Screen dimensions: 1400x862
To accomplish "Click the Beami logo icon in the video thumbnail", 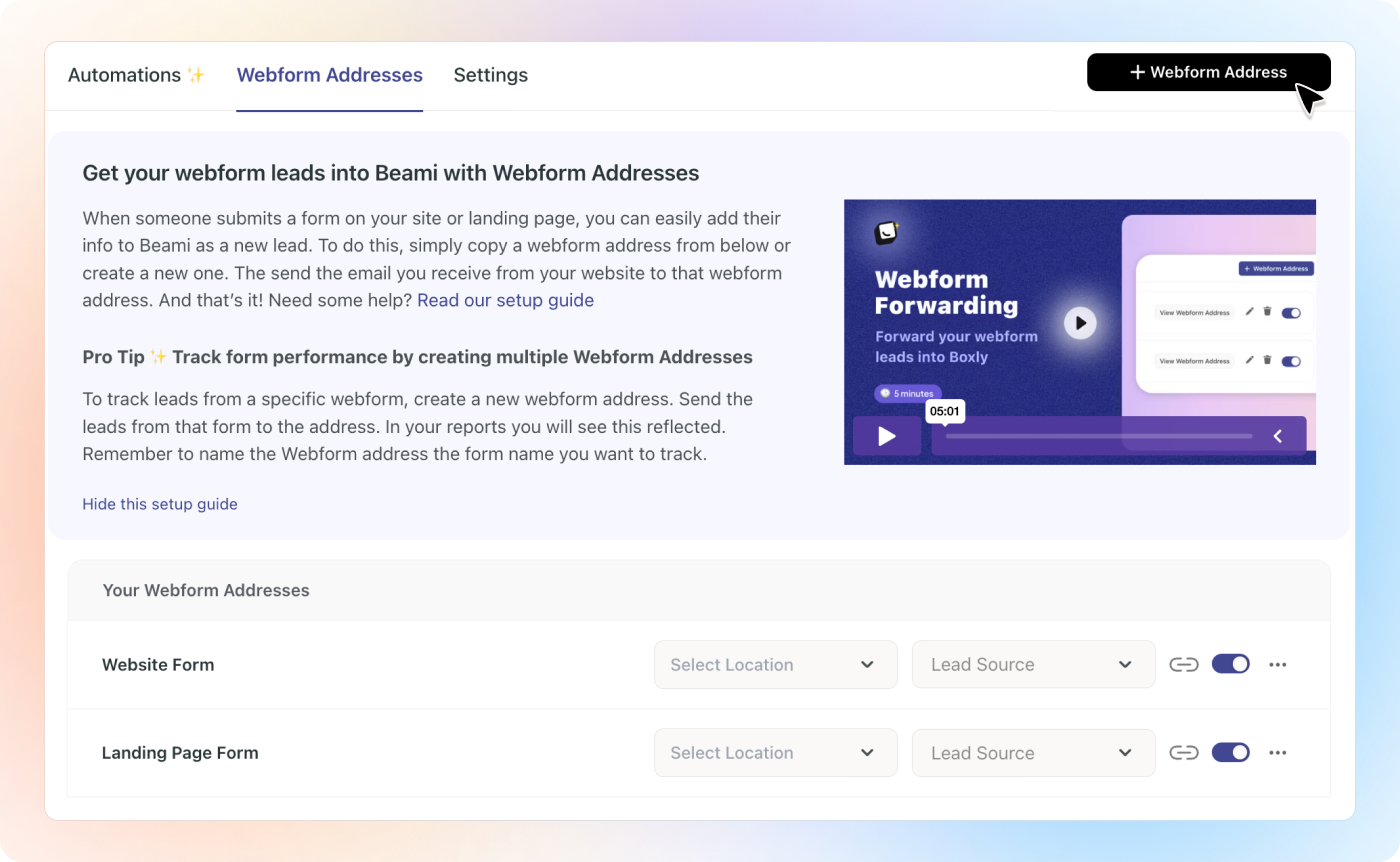I will (886, 232).
